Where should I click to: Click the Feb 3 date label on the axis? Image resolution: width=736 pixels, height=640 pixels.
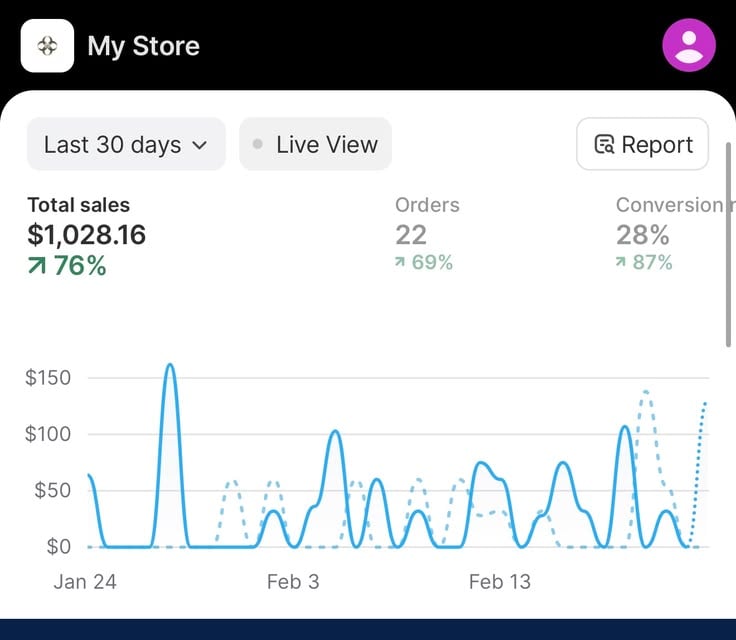pos(293,582)
